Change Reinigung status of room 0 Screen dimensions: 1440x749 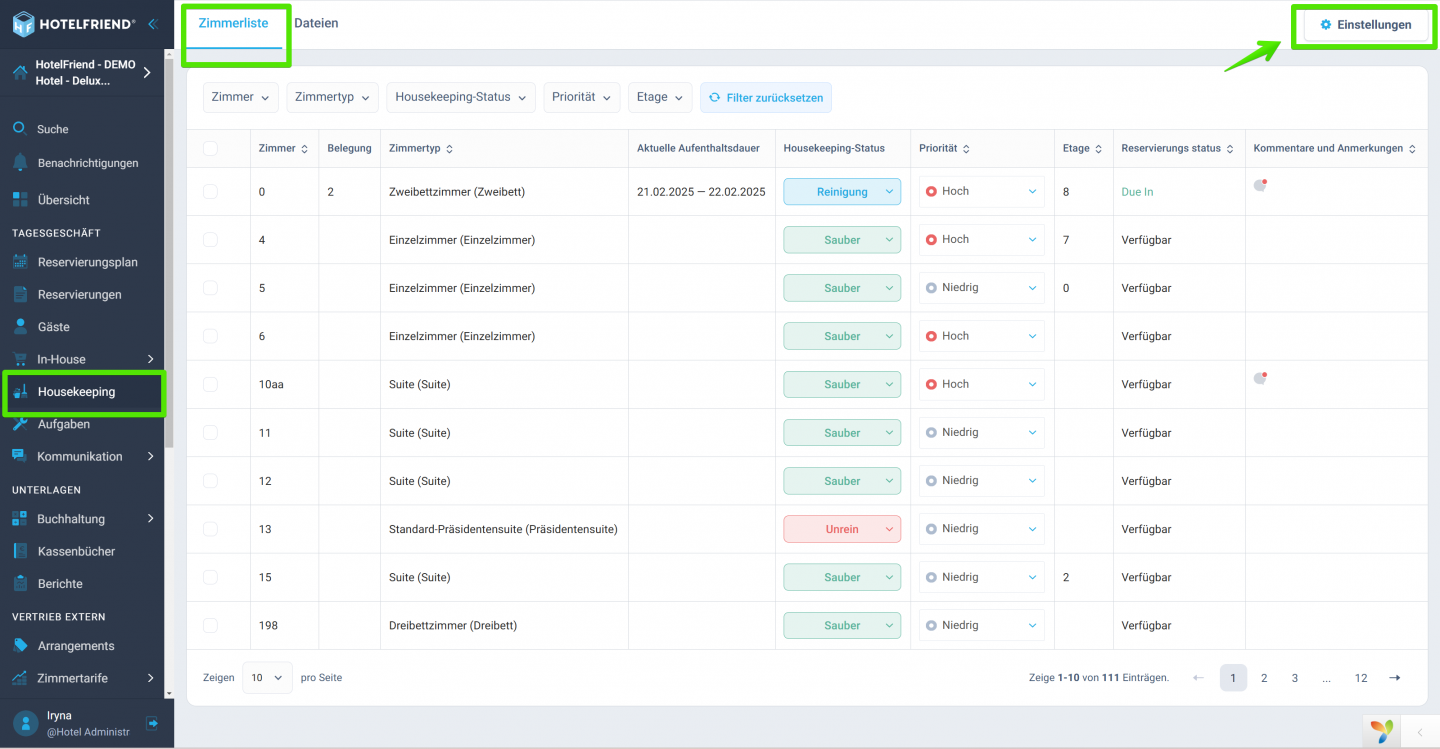pos(842,192)
